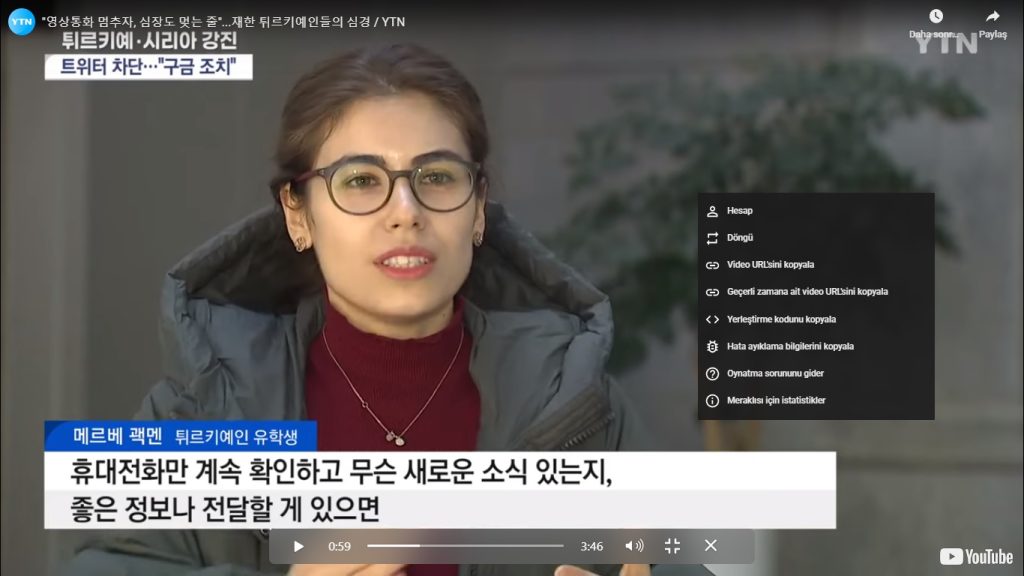The image size is (1024, 576).
Task: Click Yerleştirme kodunu kopyala embed option
Action: [781, 319]
